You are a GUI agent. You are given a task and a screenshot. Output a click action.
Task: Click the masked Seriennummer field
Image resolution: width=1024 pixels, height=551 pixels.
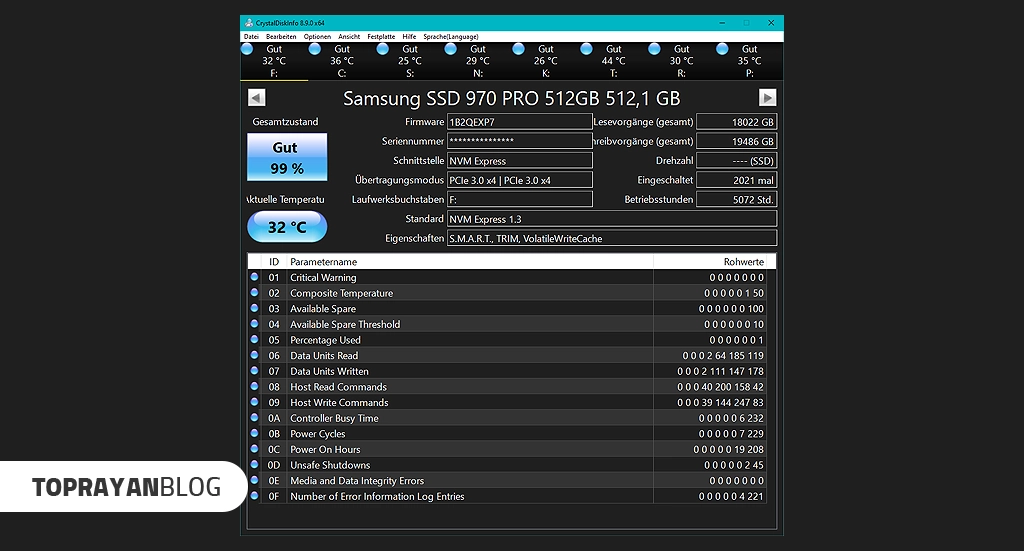point(520,141)
